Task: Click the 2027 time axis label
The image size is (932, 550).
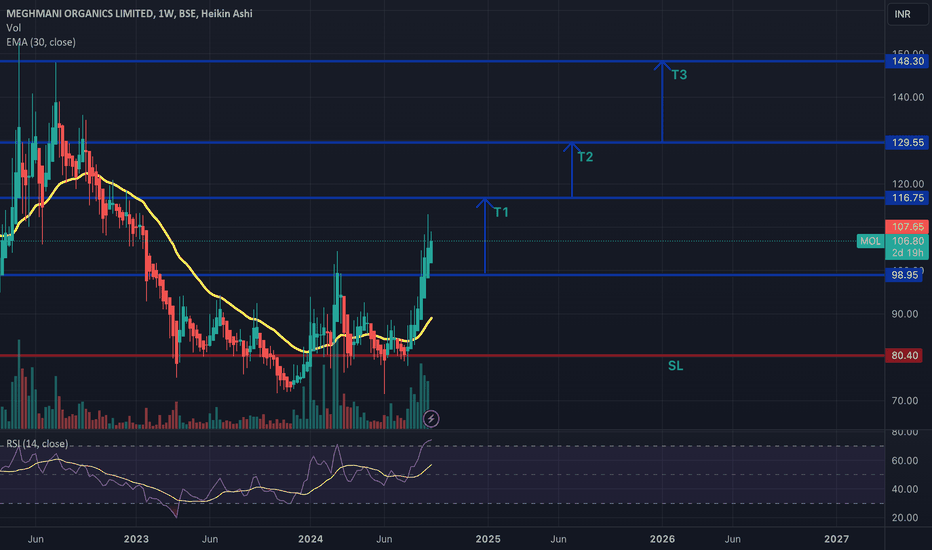Action: [836, 539]
